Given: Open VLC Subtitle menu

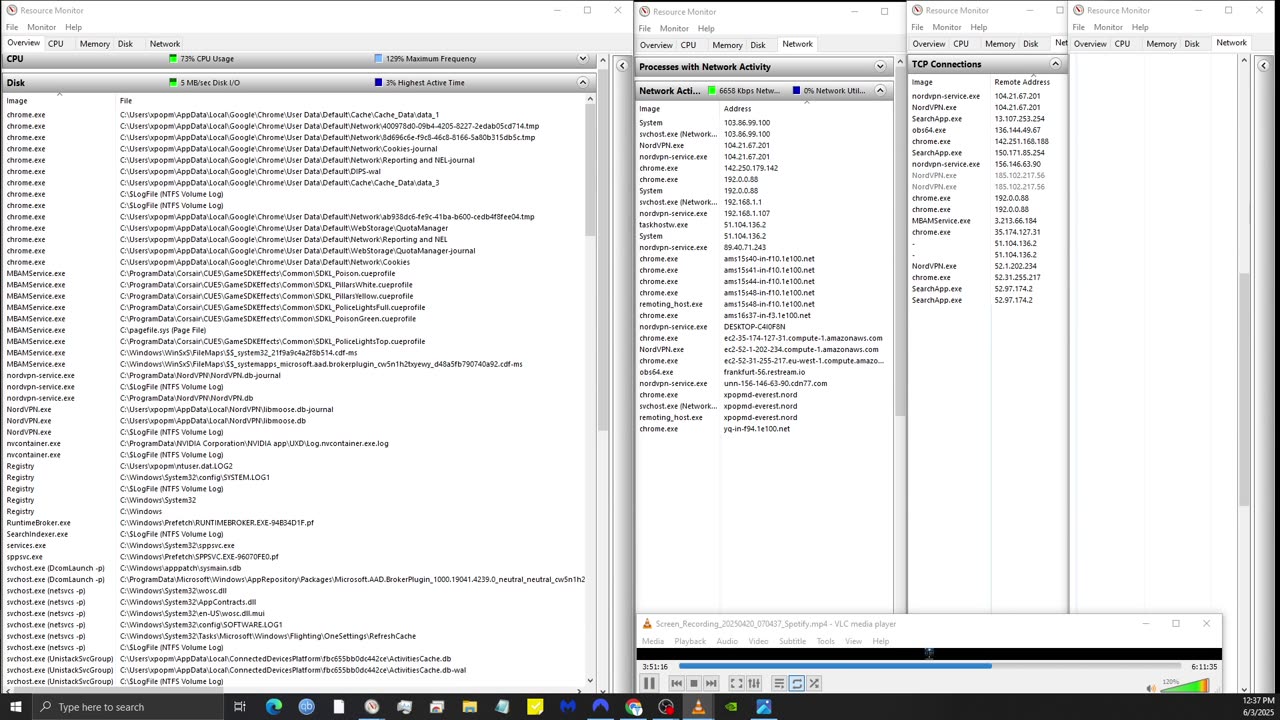Looking at the screenshot, I should pyautogui.click(x=792, y=641).
